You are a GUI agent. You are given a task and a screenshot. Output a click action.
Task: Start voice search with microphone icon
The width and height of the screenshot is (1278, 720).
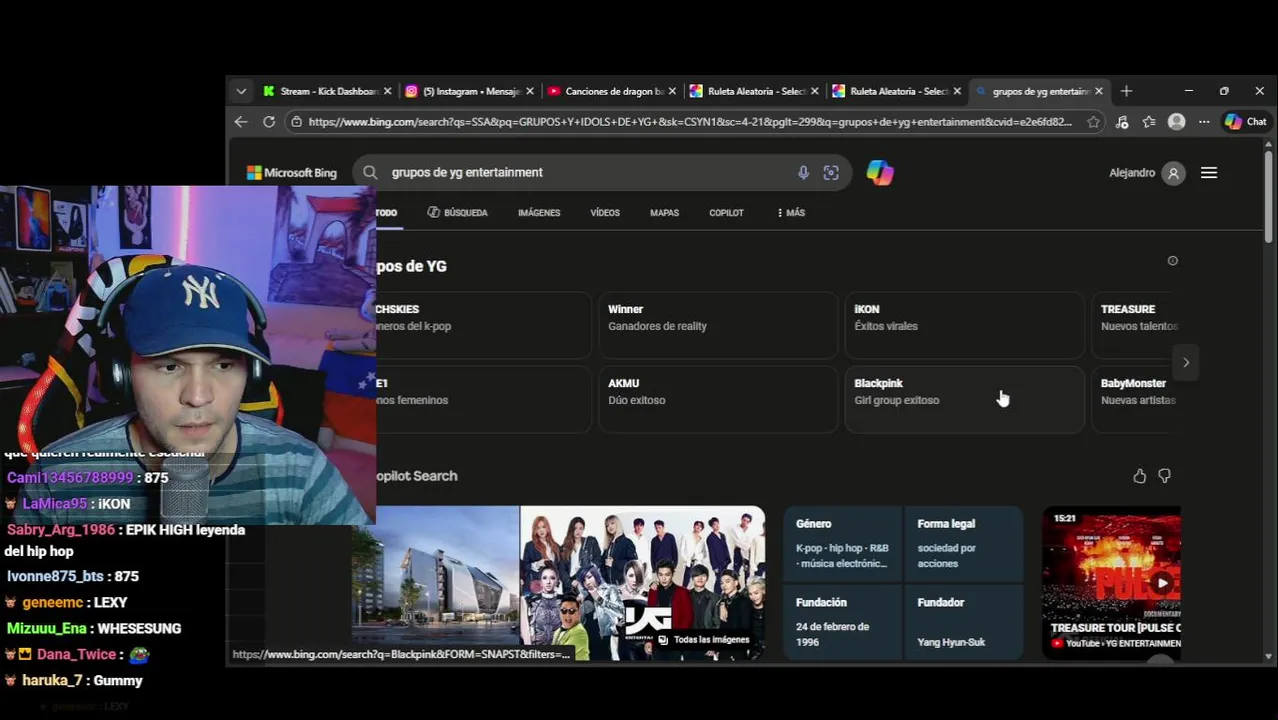pyautogui.click(x=803, y=172)
